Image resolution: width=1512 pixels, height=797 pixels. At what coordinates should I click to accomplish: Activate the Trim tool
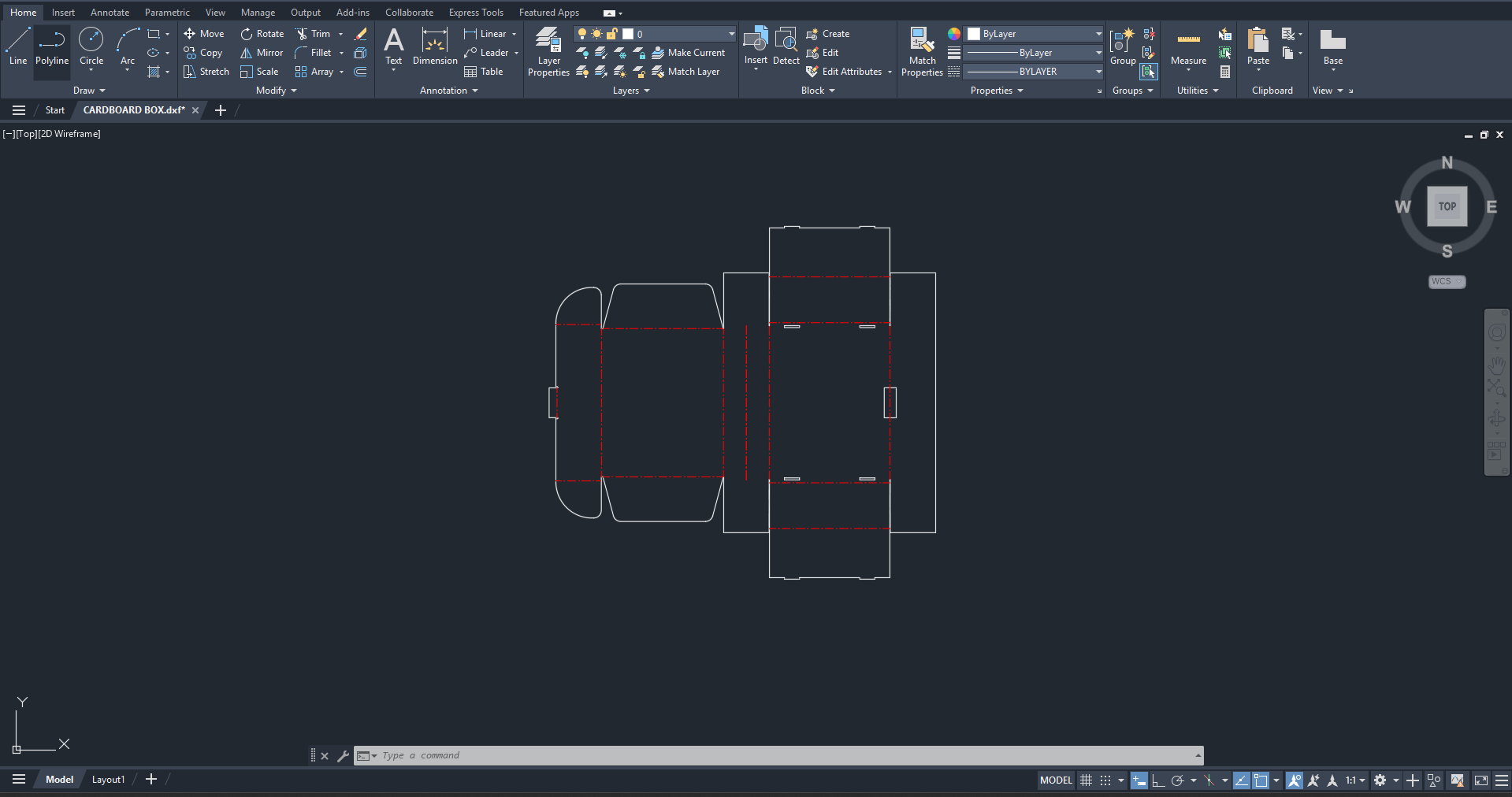(x=302, y=34)
